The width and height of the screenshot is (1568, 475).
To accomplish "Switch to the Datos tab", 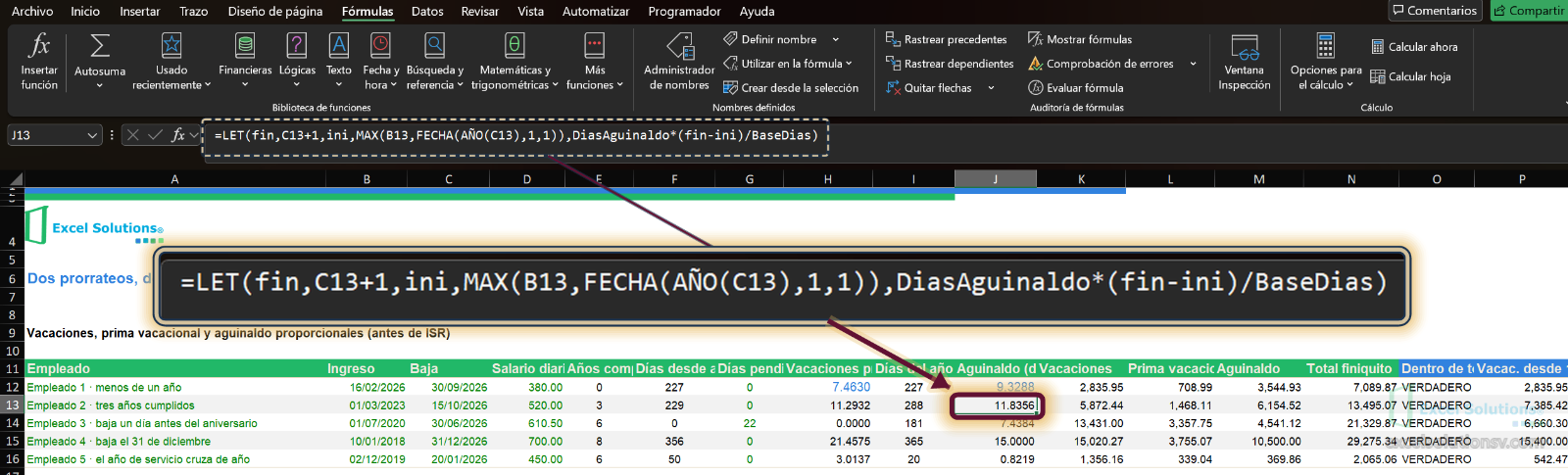I will (427, 11).
